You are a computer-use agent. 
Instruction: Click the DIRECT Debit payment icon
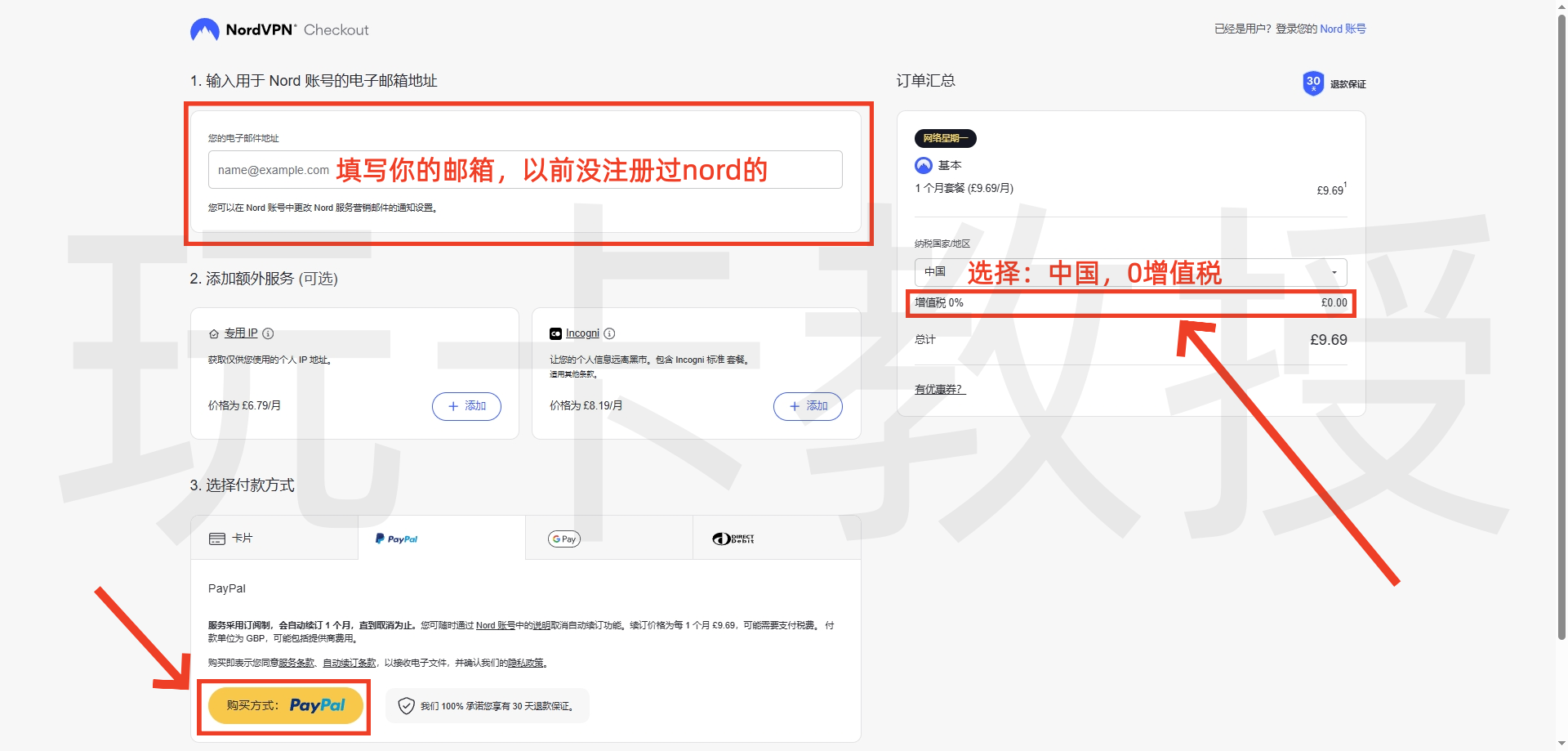[733, 538]
